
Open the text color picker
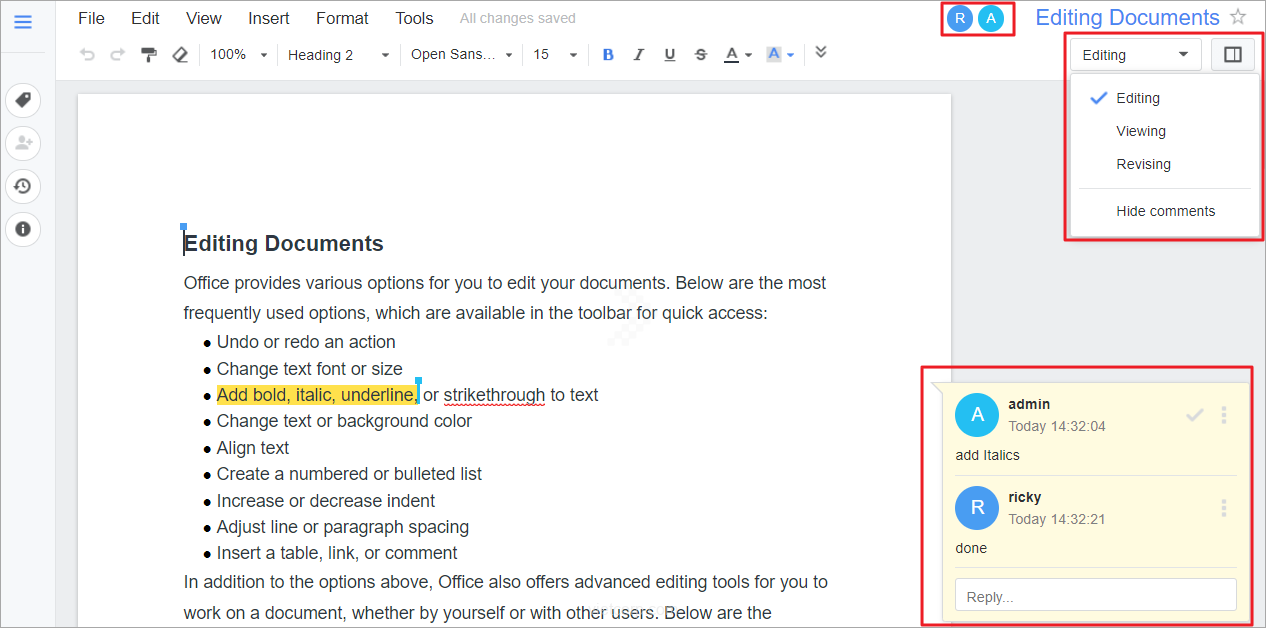pos(737,55)
